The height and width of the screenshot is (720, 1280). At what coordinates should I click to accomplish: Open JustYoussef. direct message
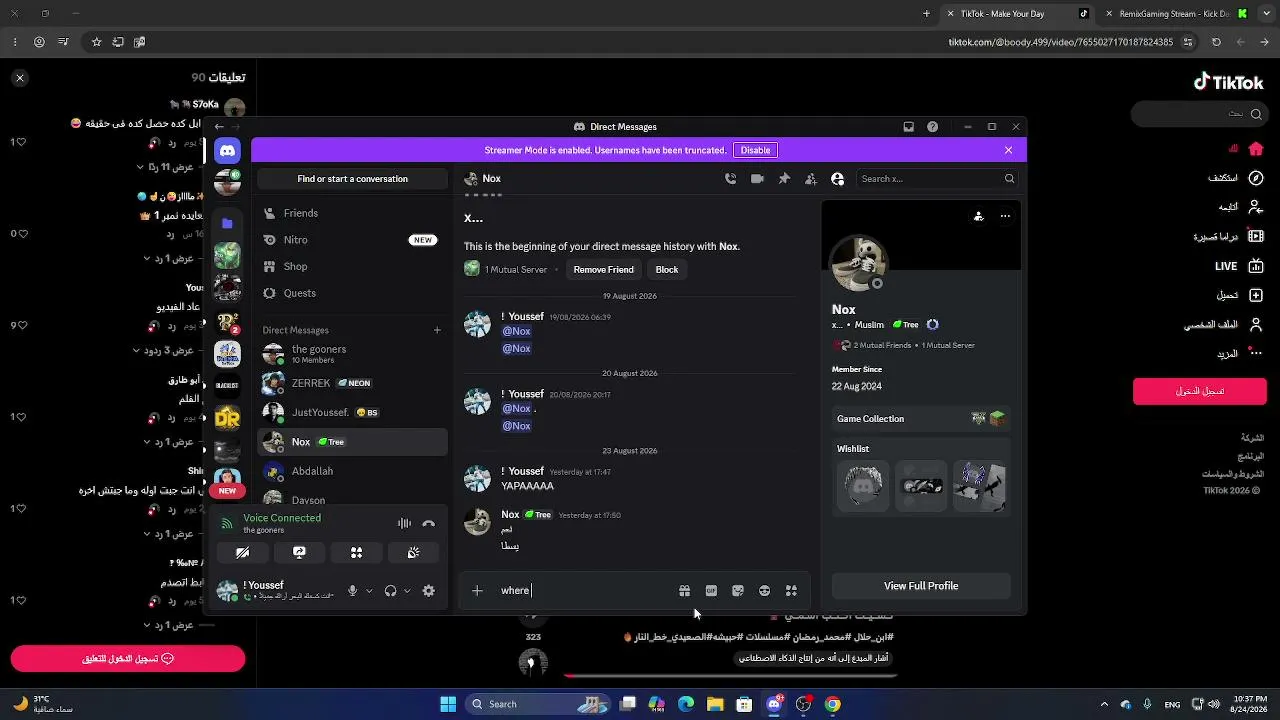pyautogui.click(x=352, y=412)
